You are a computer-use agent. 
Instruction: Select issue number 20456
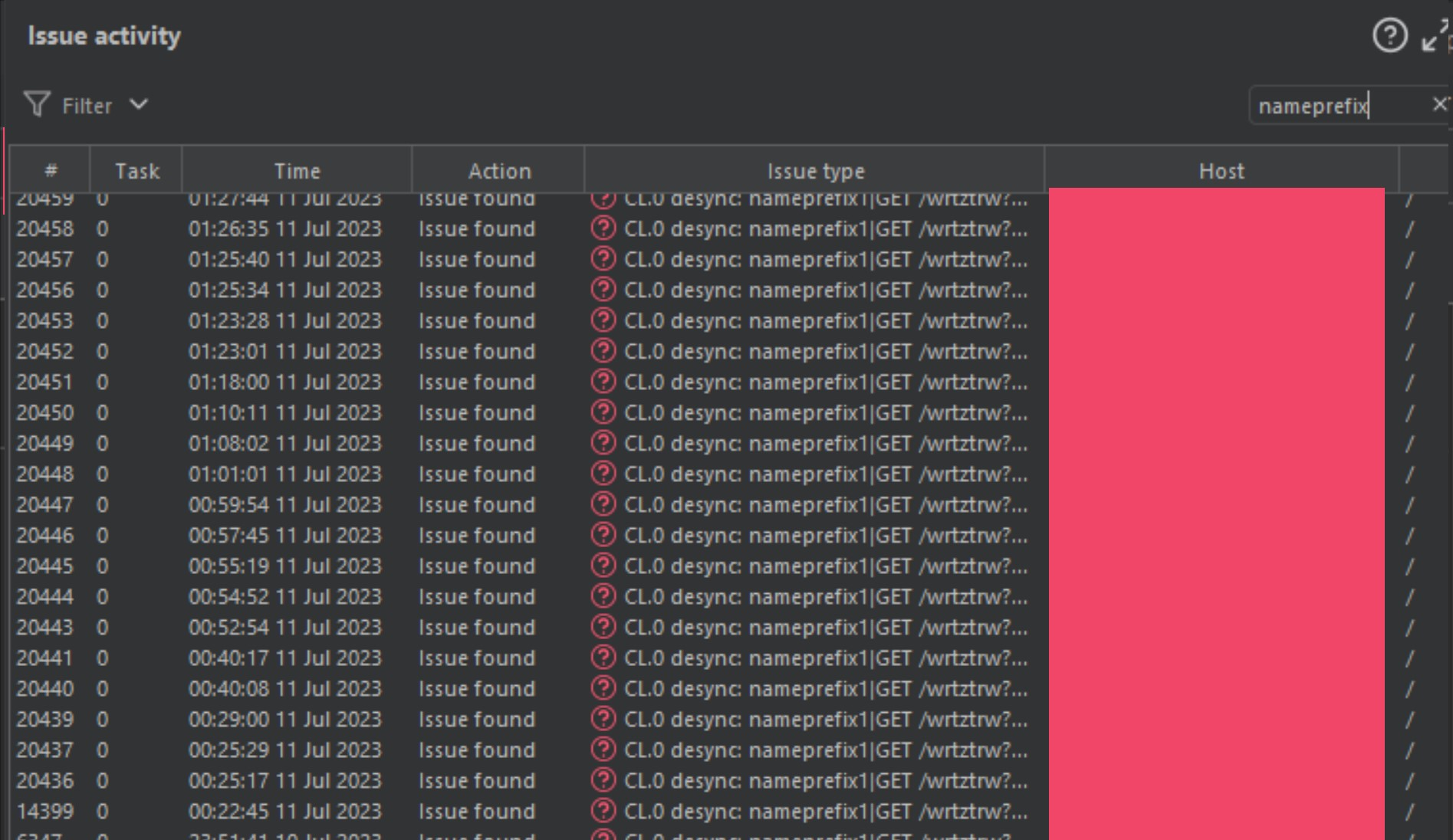[x=45, y=290]
